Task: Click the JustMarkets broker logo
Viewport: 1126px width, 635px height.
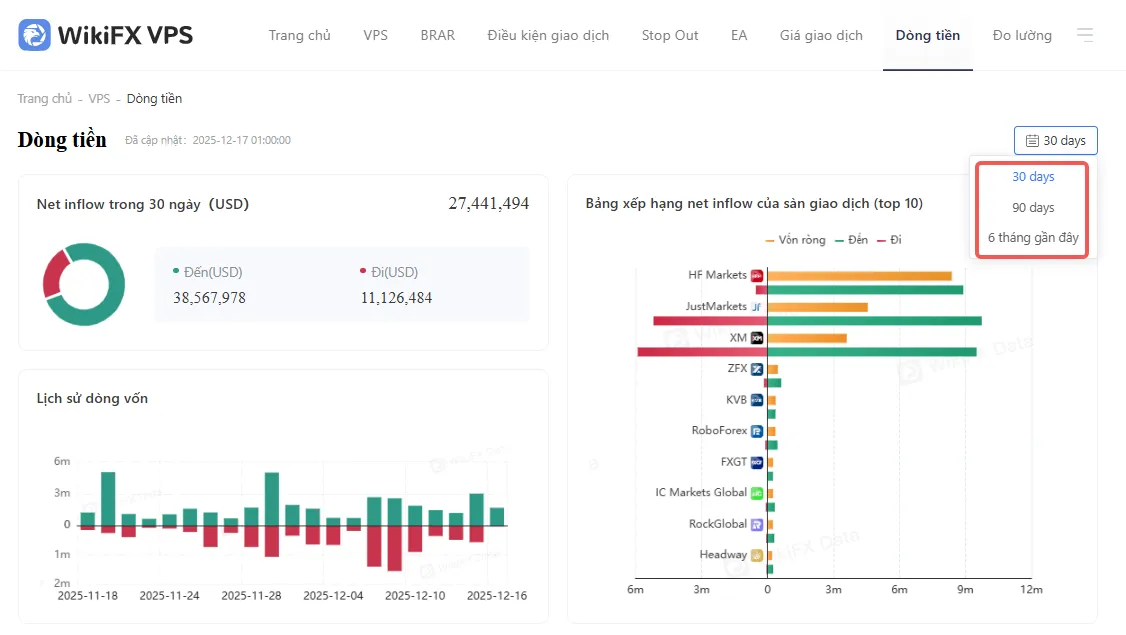Action: pos(757,307)
